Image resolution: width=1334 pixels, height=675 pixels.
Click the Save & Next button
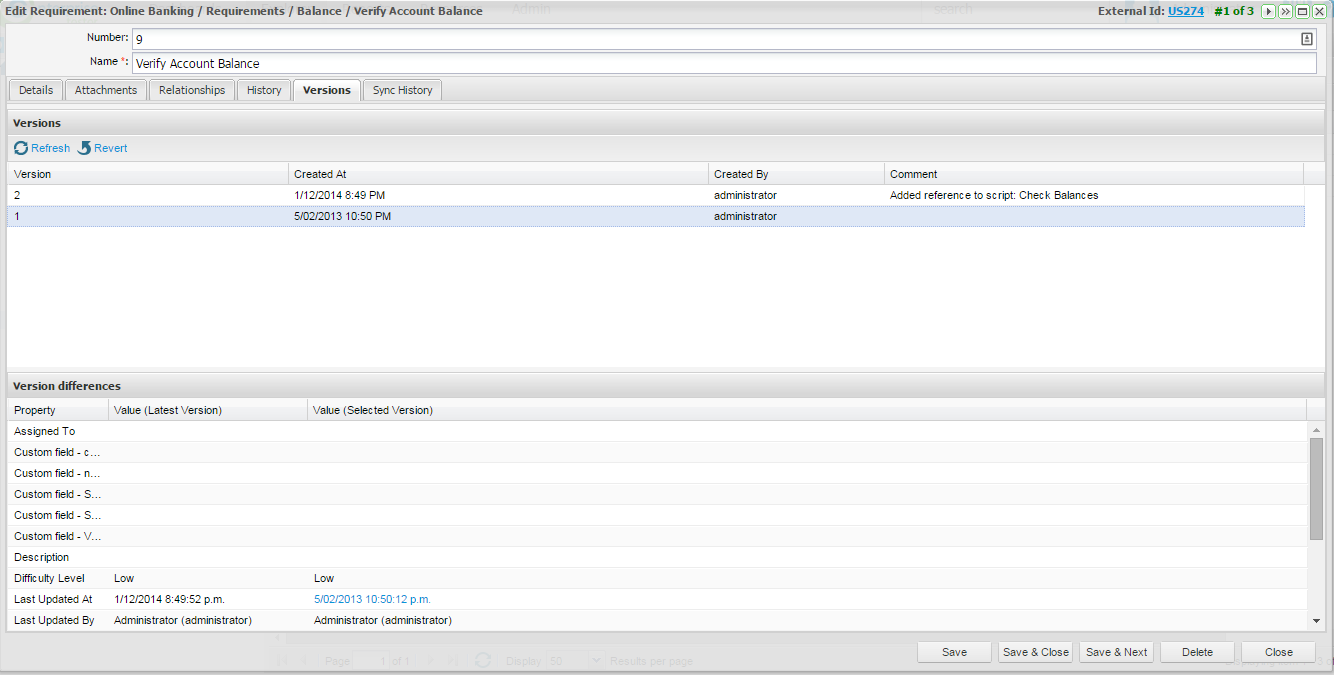1116,652
